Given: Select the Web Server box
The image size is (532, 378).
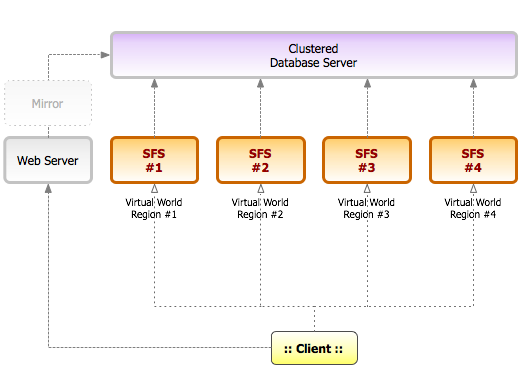Looking at the screenshot, I should point(48,160).
